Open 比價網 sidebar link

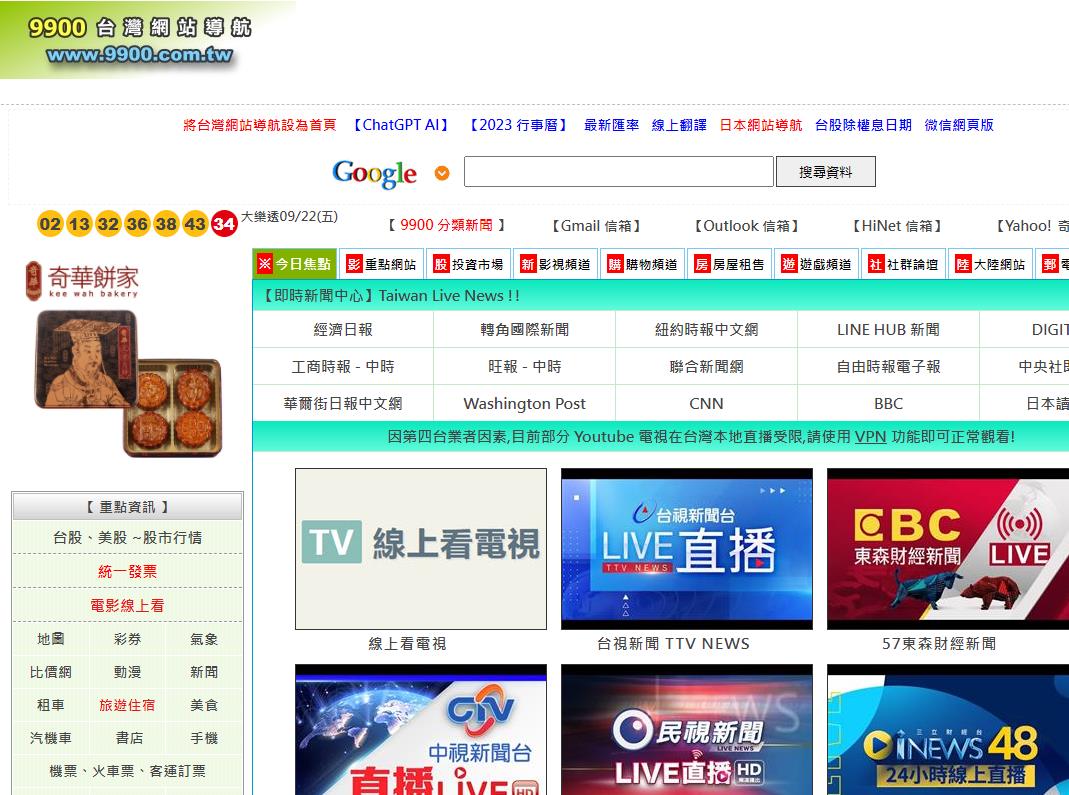click(50, 672)
